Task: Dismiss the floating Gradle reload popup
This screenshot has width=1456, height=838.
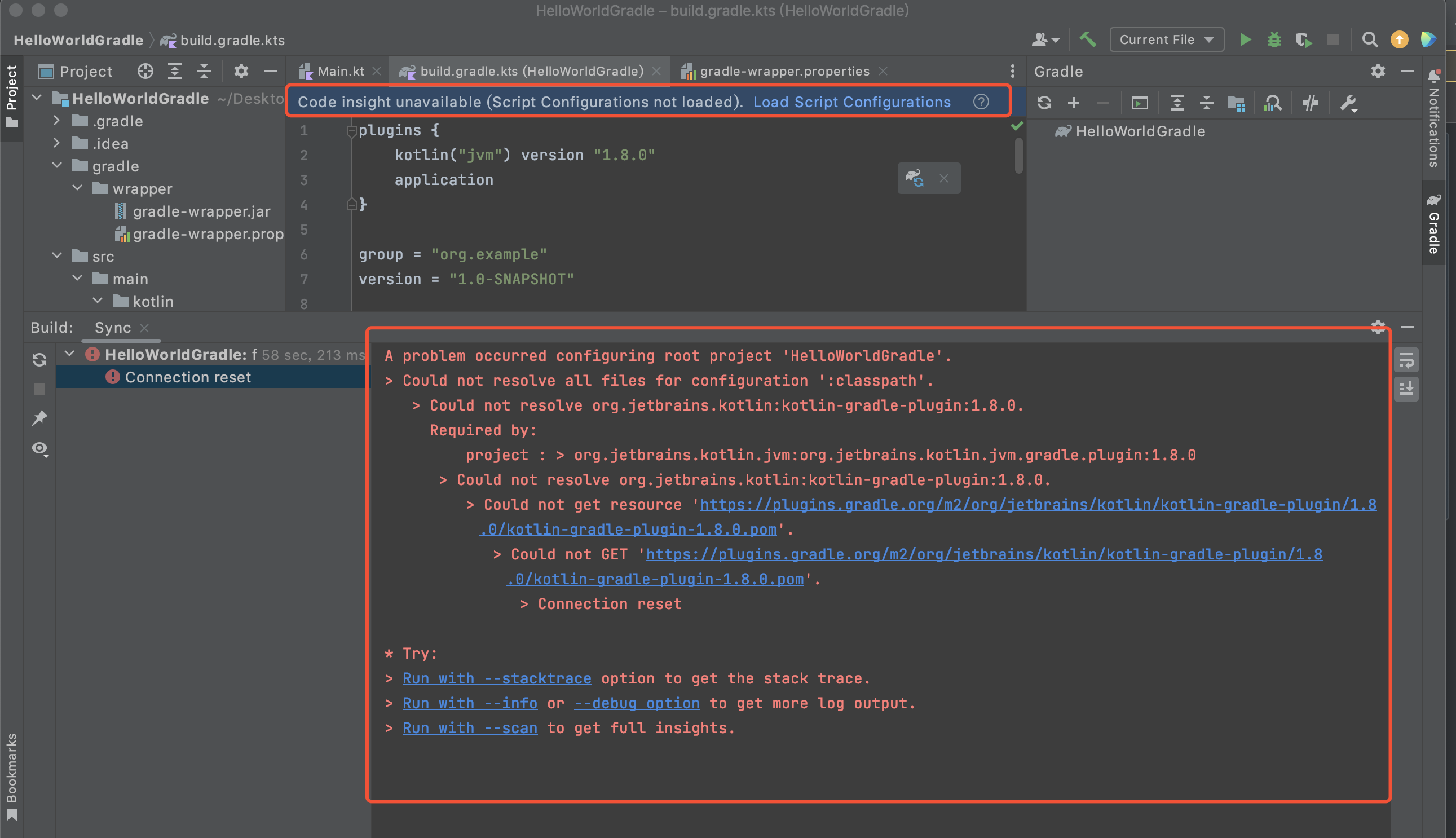Action: click(x=944, y=178)
